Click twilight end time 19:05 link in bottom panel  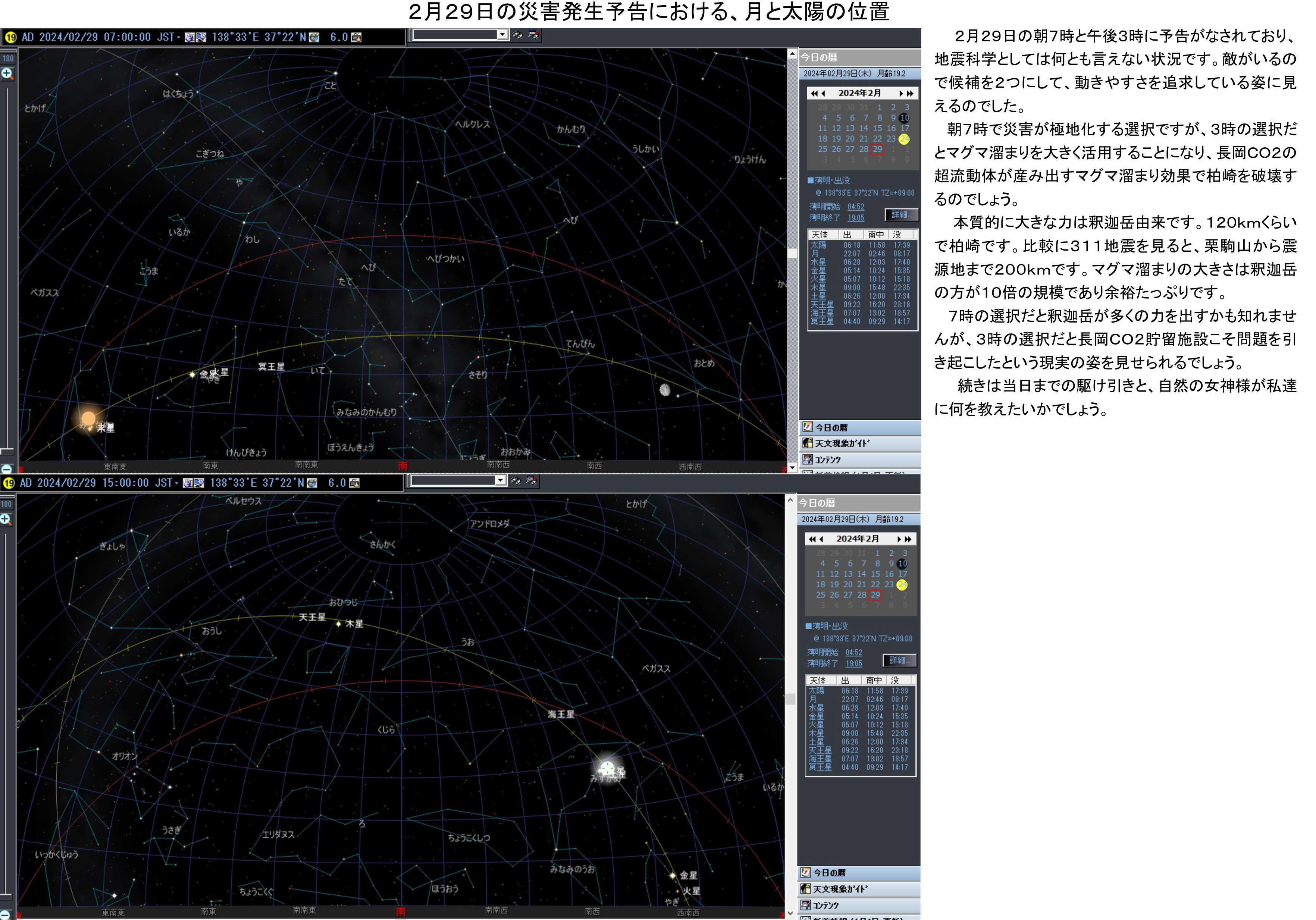(x=853, y=663)
